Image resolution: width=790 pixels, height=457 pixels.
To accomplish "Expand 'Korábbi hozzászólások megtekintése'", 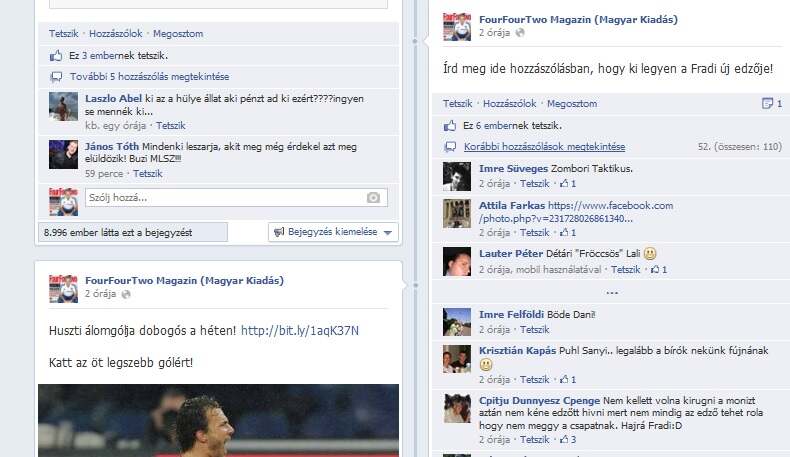I will click(544, 147).
